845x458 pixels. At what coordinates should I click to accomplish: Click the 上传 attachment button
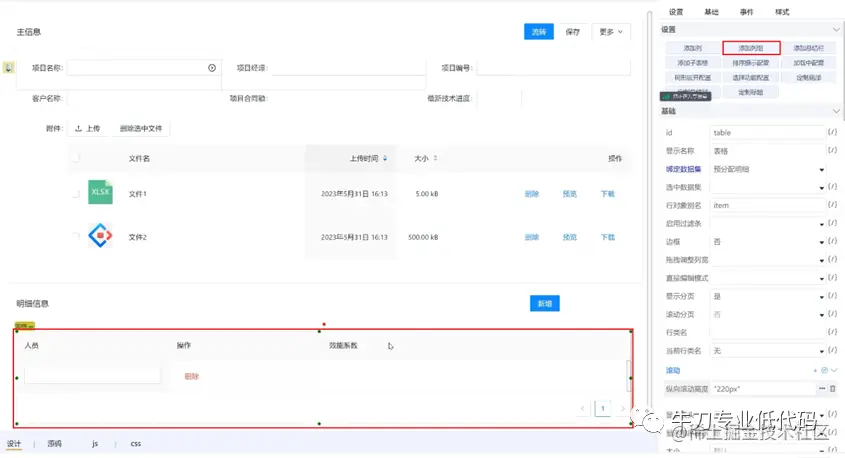tap(87, 128)
